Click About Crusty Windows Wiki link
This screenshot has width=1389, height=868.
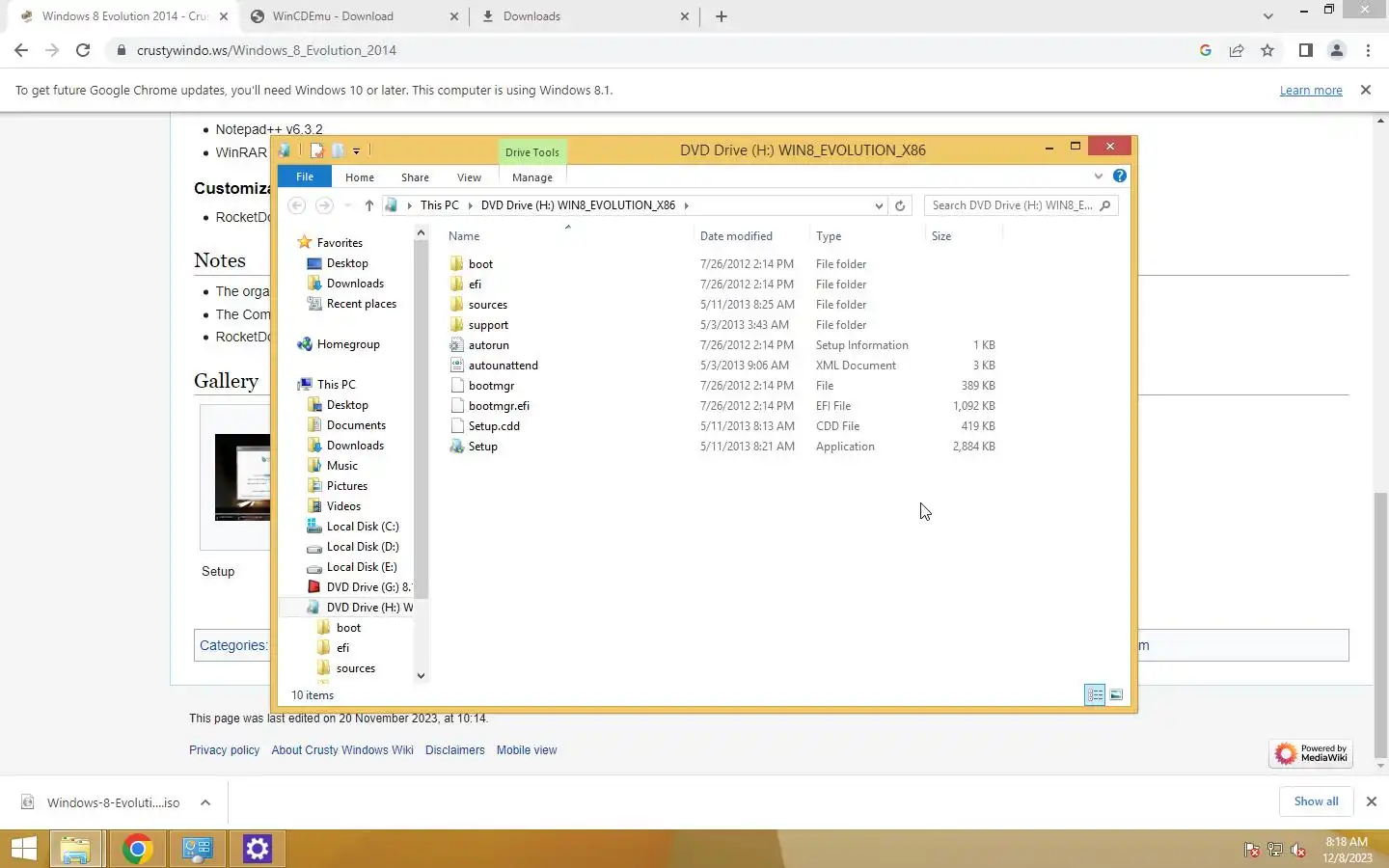pyautogui.click(x=342, y=750)
